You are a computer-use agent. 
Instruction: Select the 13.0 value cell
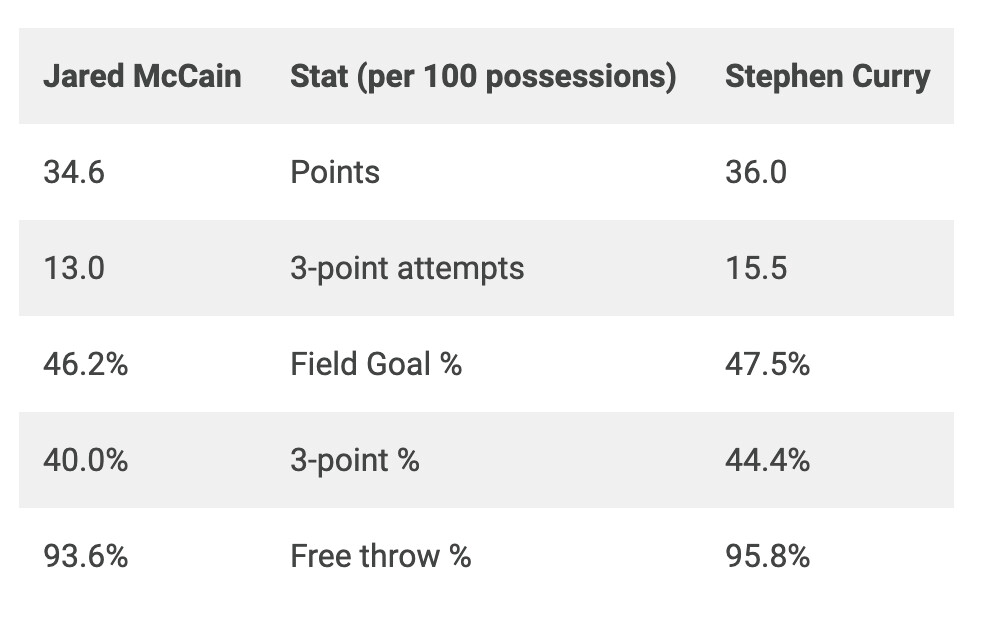pos(74,269)
